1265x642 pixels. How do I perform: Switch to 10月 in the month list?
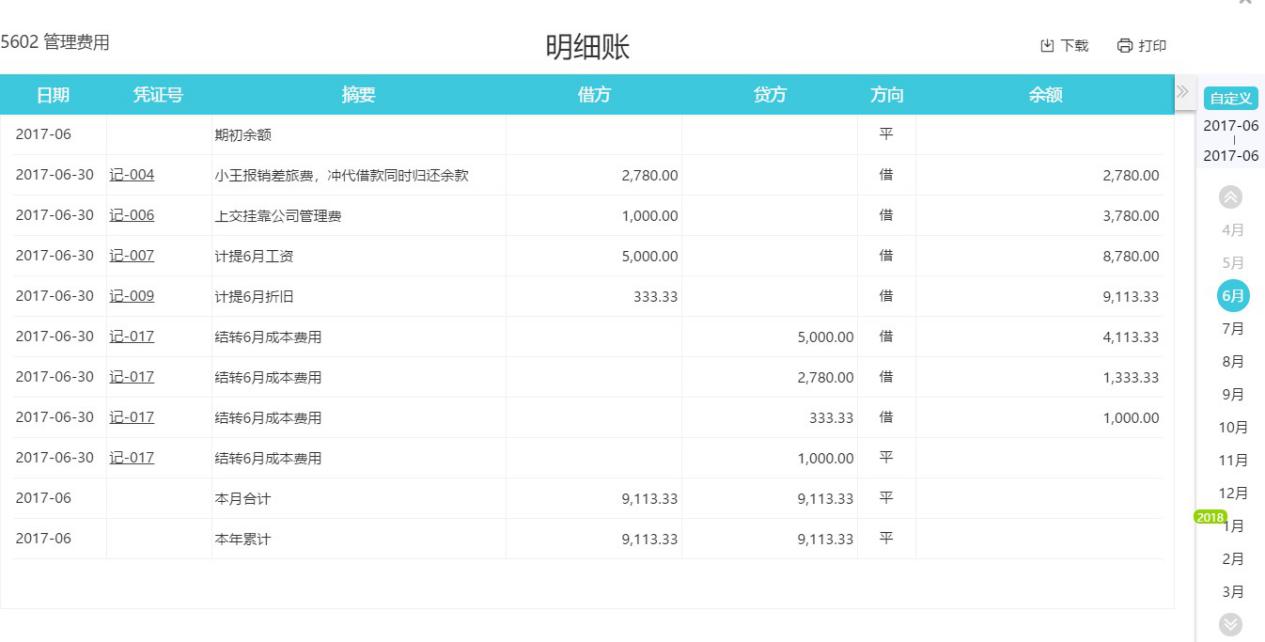pyautogui.click(x=1233, y=428)
